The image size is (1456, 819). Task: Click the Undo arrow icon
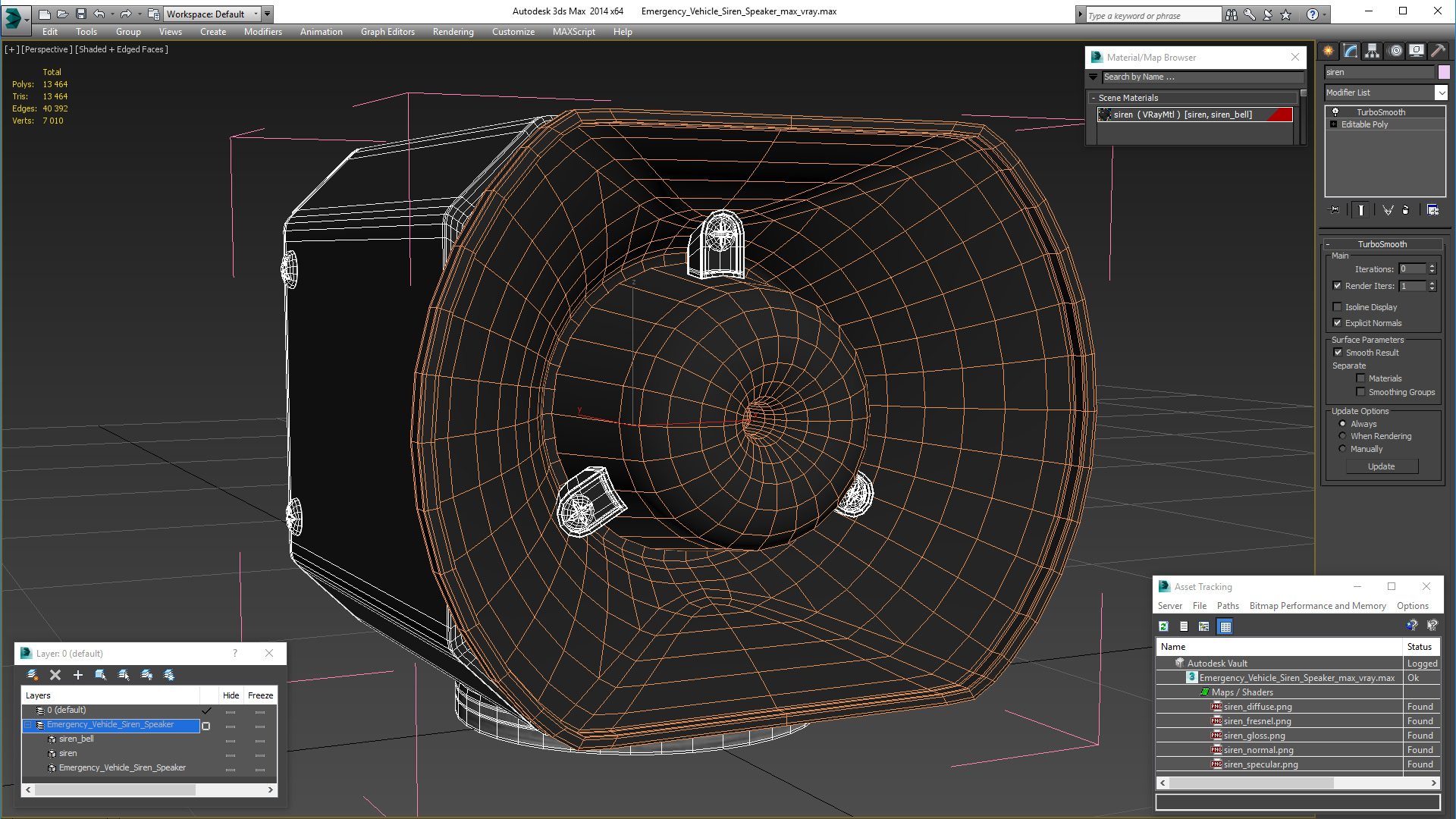click(99, 14)
